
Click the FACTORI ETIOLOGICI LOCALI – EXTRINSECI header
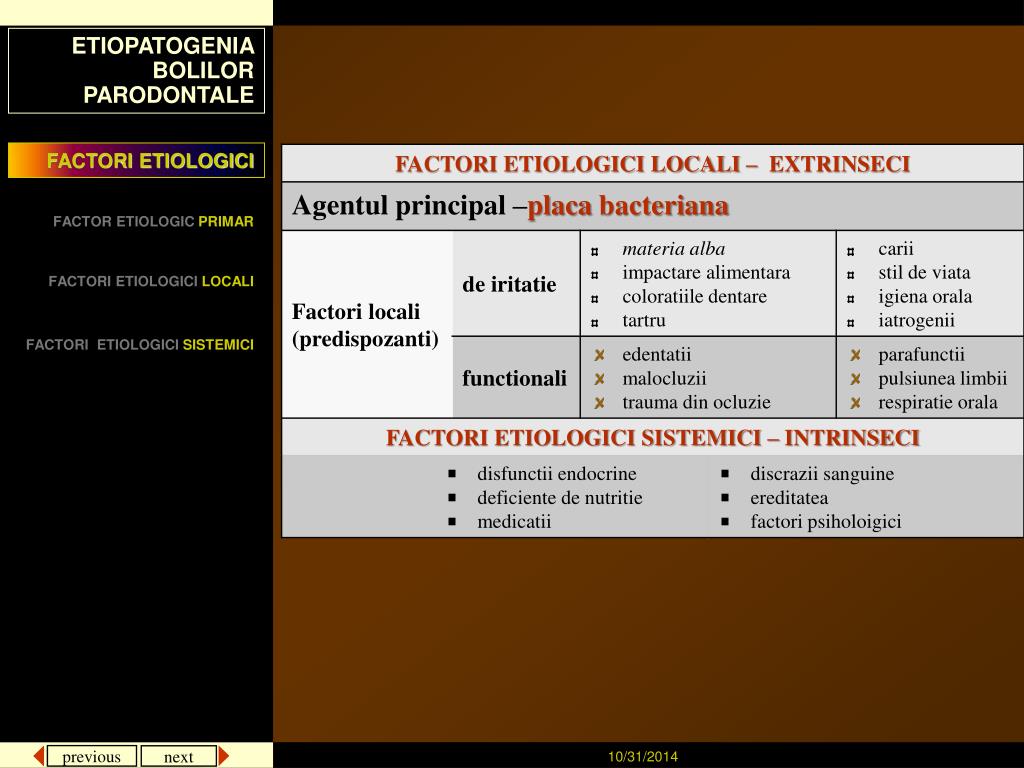[652, 164]
